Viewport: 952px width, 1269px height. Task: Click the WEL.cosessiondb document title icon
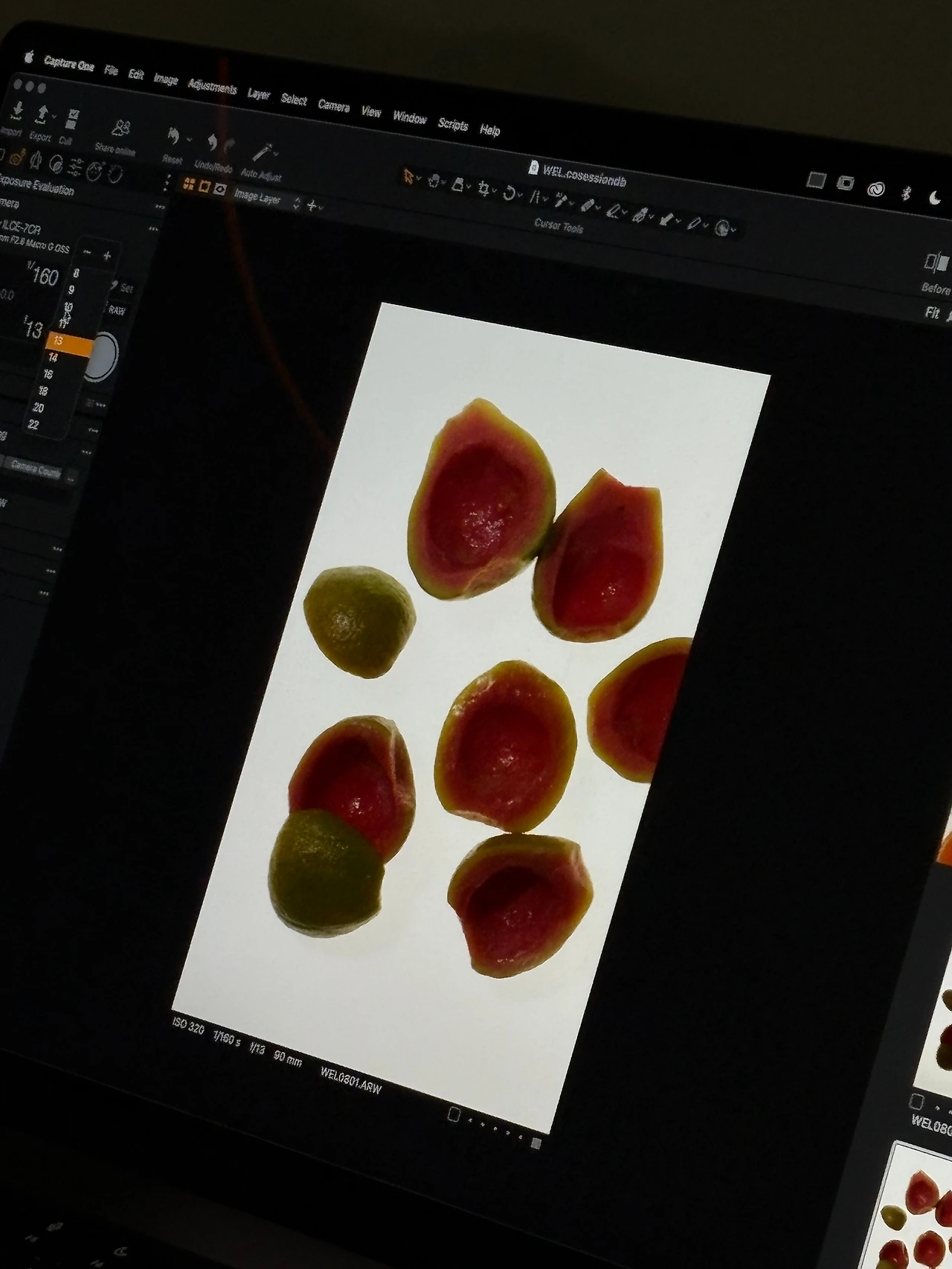533,167
